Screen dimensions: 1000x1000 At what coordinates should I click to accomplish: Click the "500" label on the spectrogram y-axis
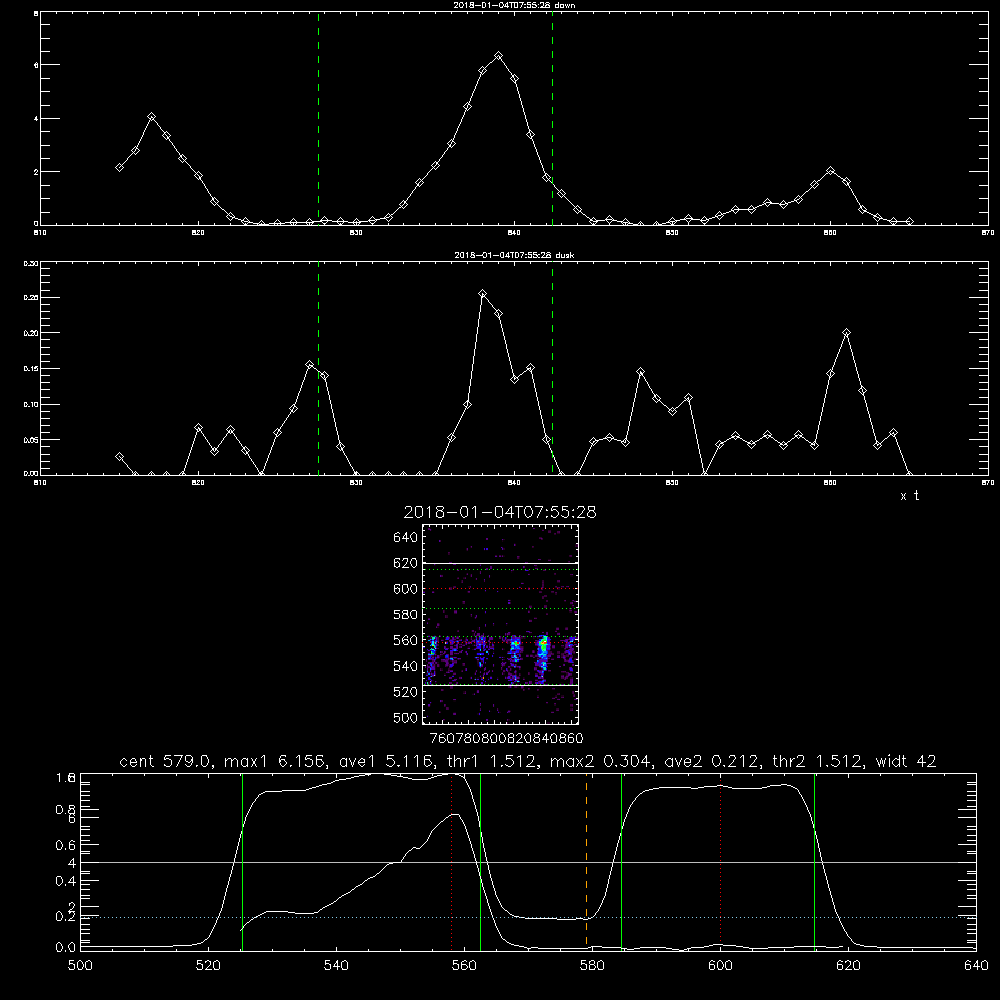pyautogui.click(x=406, y=717)
